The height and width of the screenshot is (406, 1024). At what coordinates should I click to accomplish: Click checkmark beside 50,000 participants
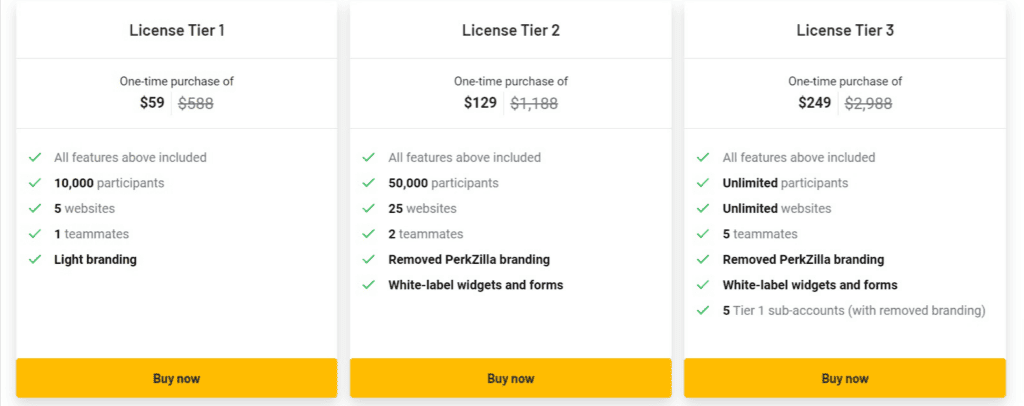[x=369, y=183]
